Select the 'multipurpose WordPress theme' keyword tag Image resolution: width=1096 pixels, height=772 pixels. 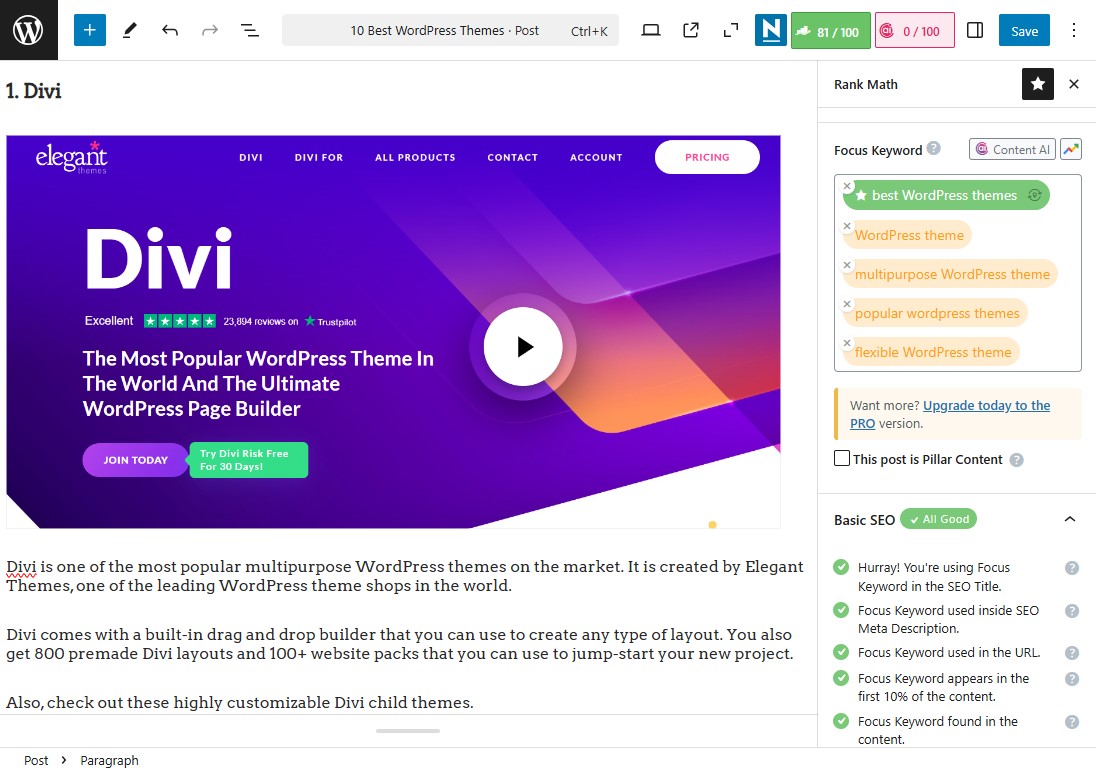point(952,274)
